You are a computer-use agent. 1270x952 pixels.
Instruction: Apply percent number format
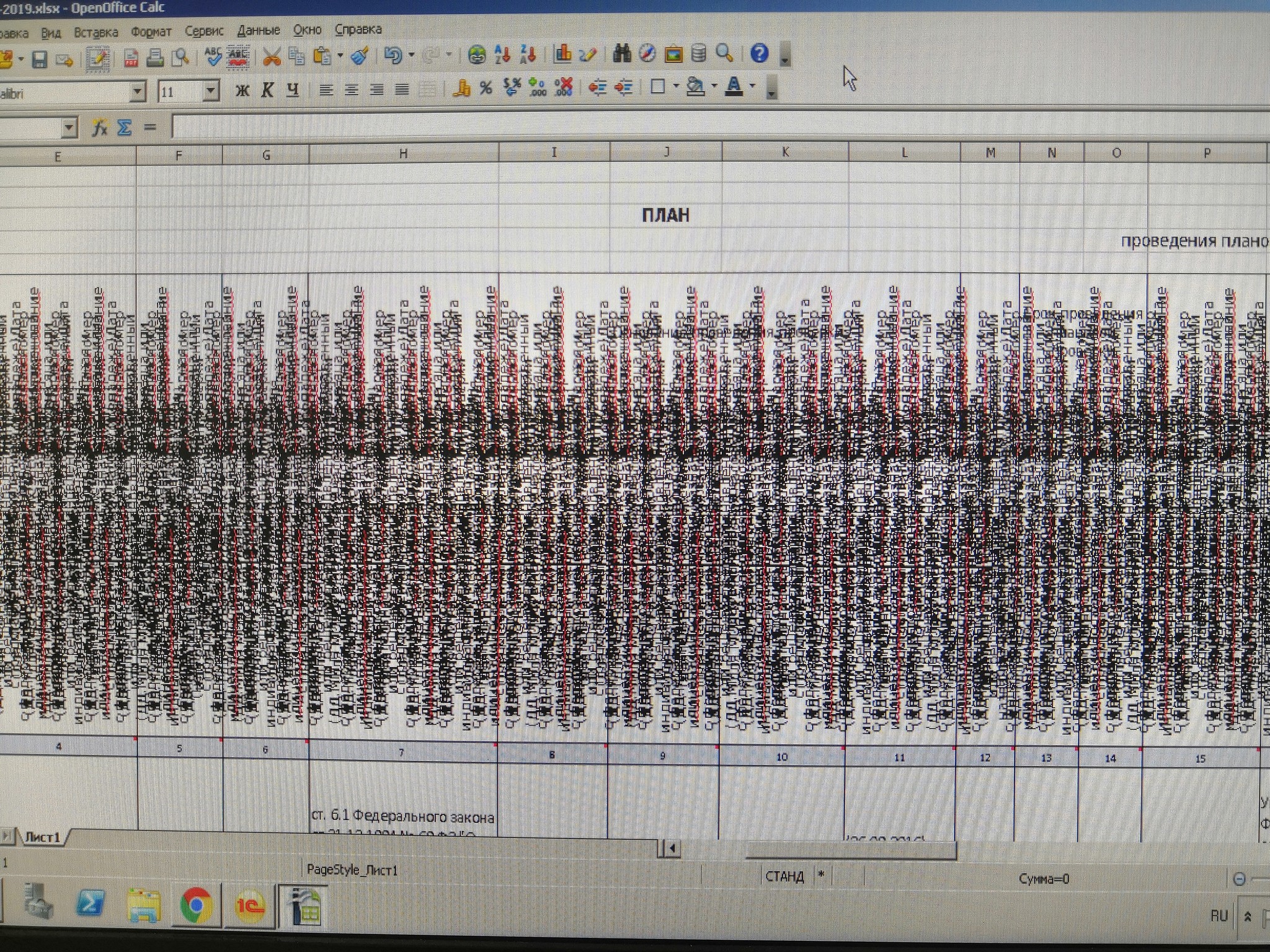486,89
